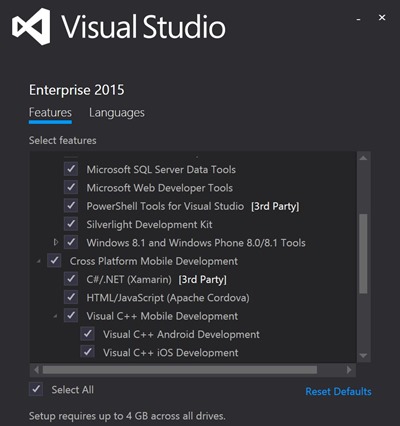Click the Xamarin [3rd Party] tag
This screenshot has width=400, height=426.
coord(202,279)
